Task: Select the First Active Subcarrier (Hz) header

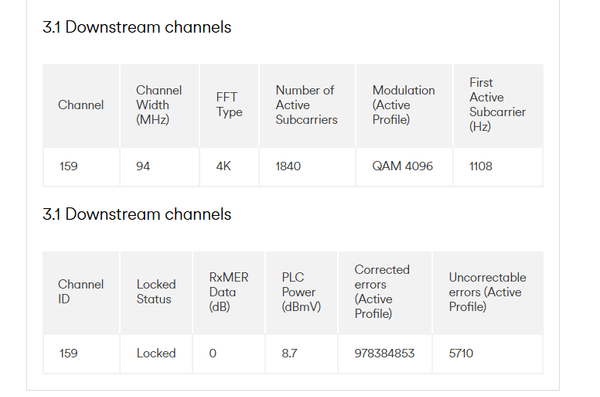Action: tap(498, 105)
